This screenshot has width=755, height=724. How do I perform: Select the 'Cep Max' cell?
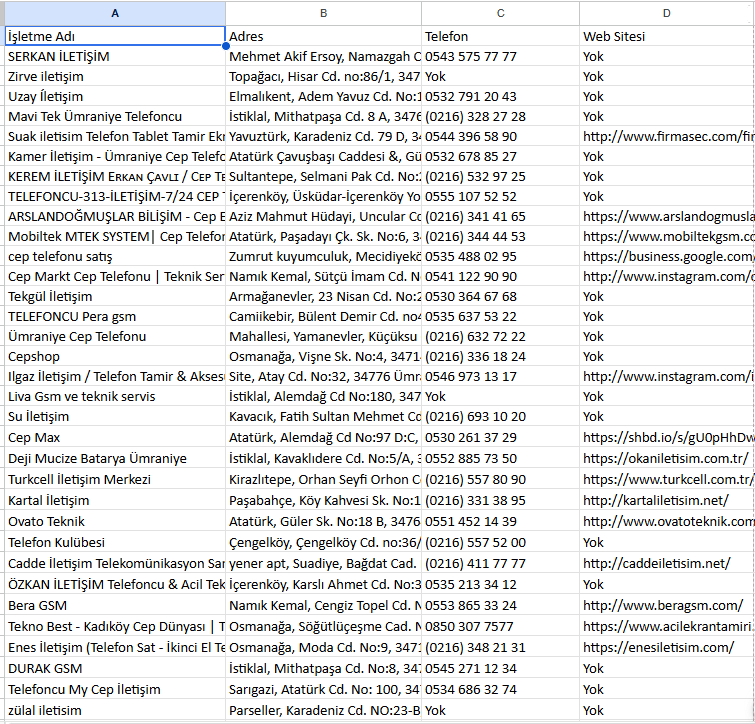point(115,437)
